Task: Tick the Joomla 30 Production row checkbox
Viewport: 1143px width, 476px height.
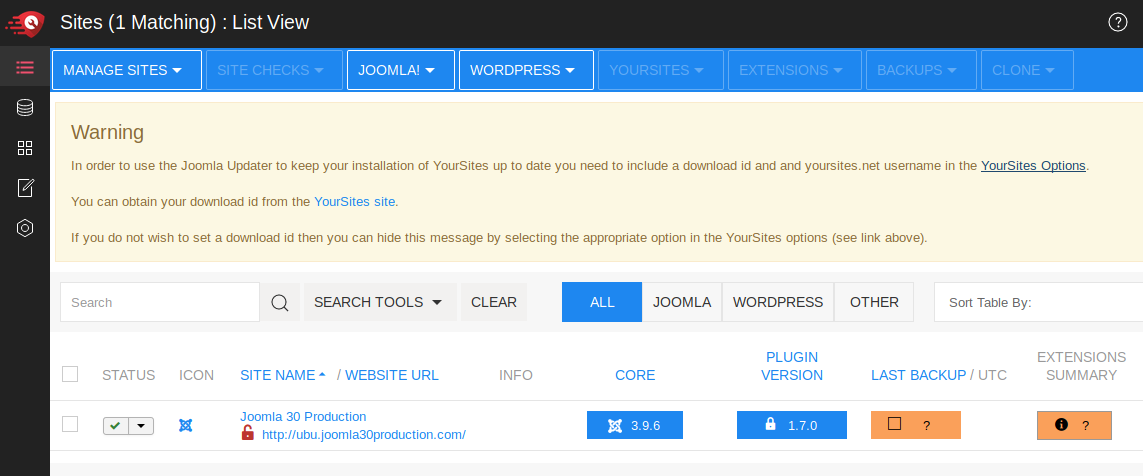Action: tap(70, 424)
